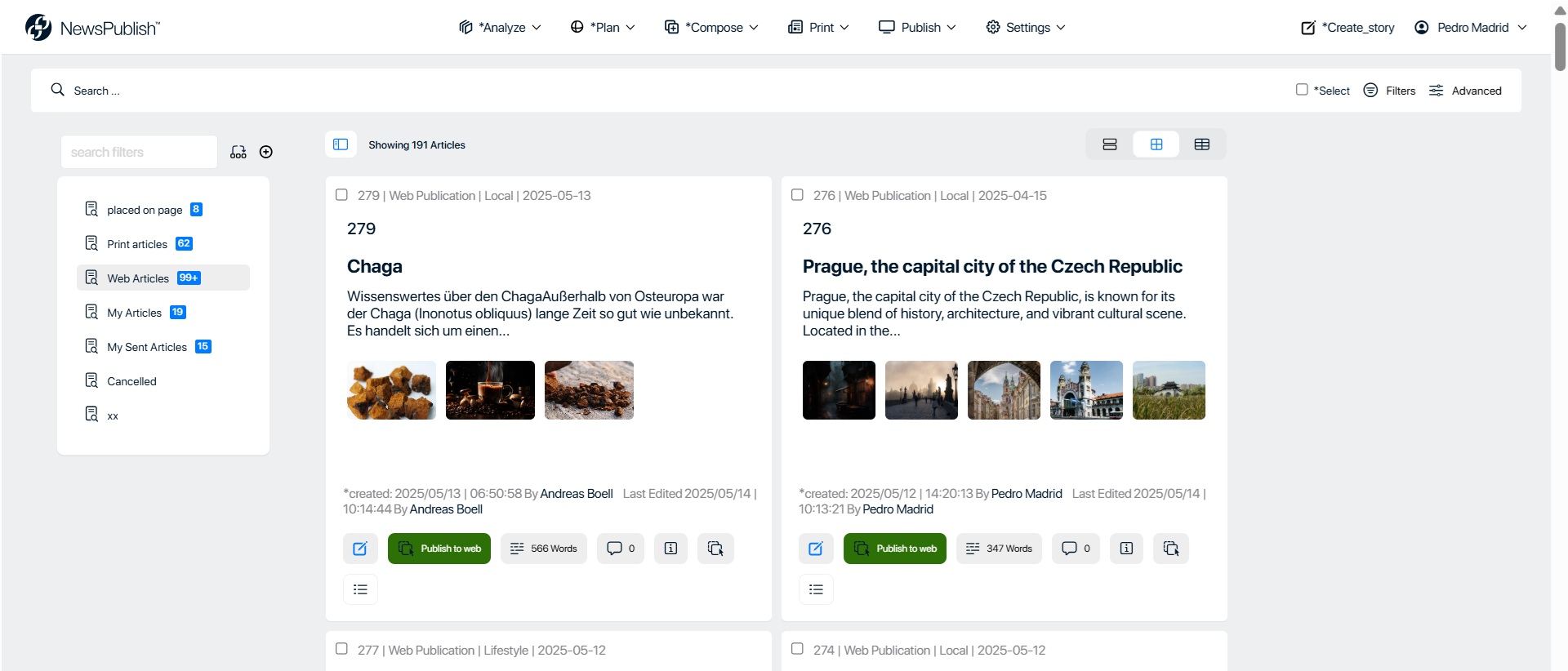This screenshot has width=1568, height=671.
Task: Publish article 276 to web
Action: point(895,549)
